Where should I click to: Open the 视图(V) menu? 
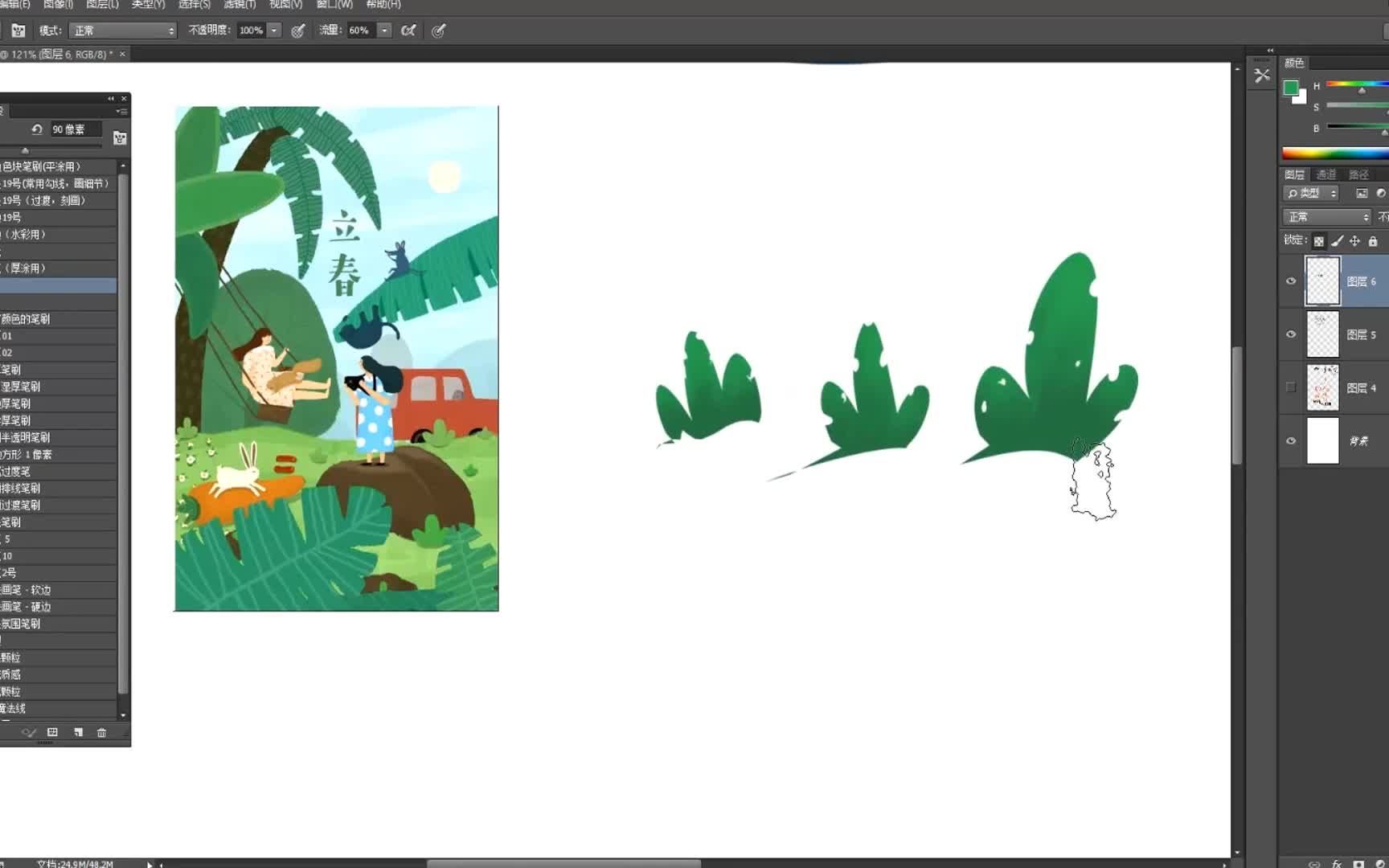(285, 4)
